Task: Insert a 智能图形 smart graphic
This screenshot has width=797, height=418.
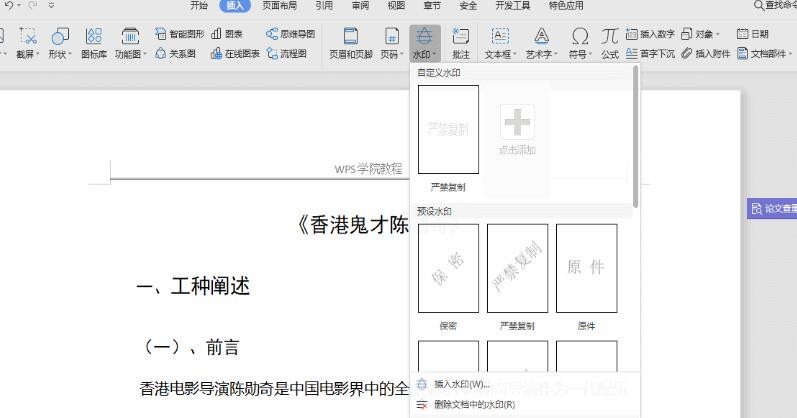Action: point(180,33)
